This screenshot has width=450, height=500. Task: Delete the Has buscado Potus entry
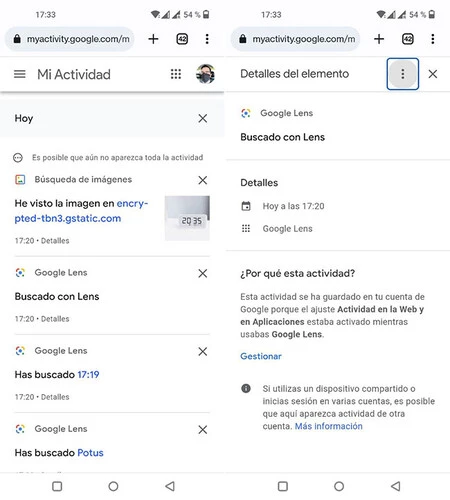(203, 430)
